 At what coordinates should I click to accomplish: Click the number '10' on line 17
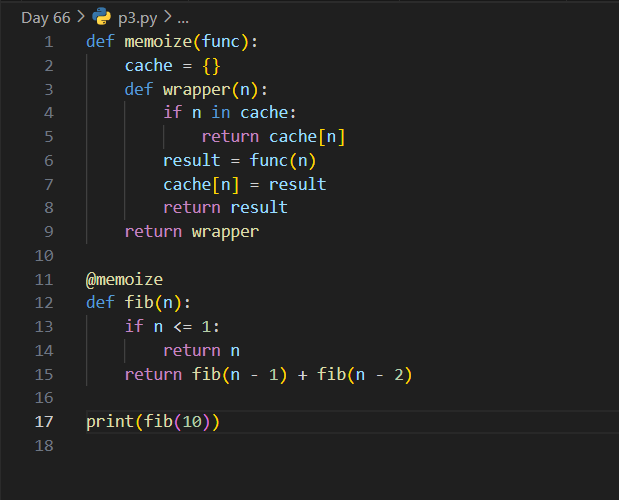(192, 422)
